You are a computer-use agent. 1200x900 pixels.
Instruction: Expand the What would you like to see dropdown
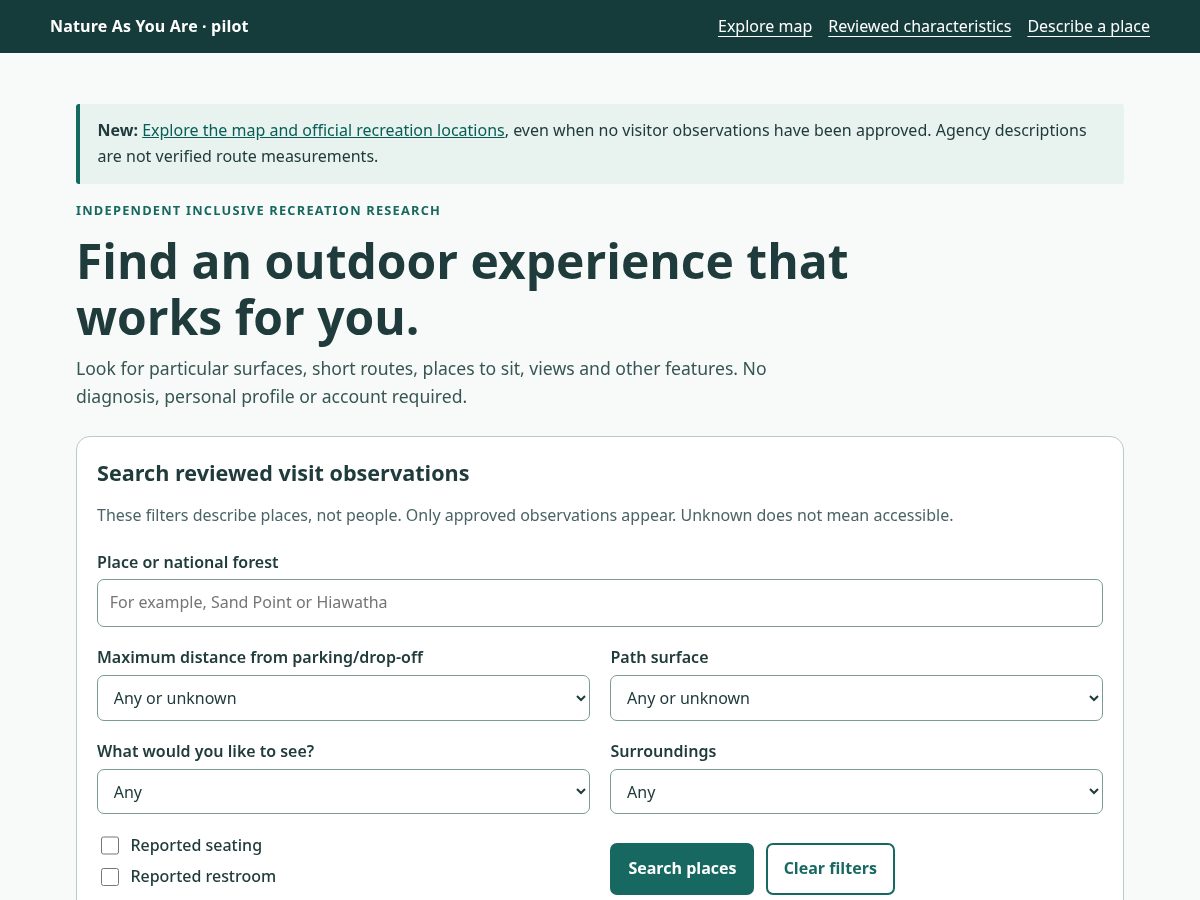click(x=343, y=792)
